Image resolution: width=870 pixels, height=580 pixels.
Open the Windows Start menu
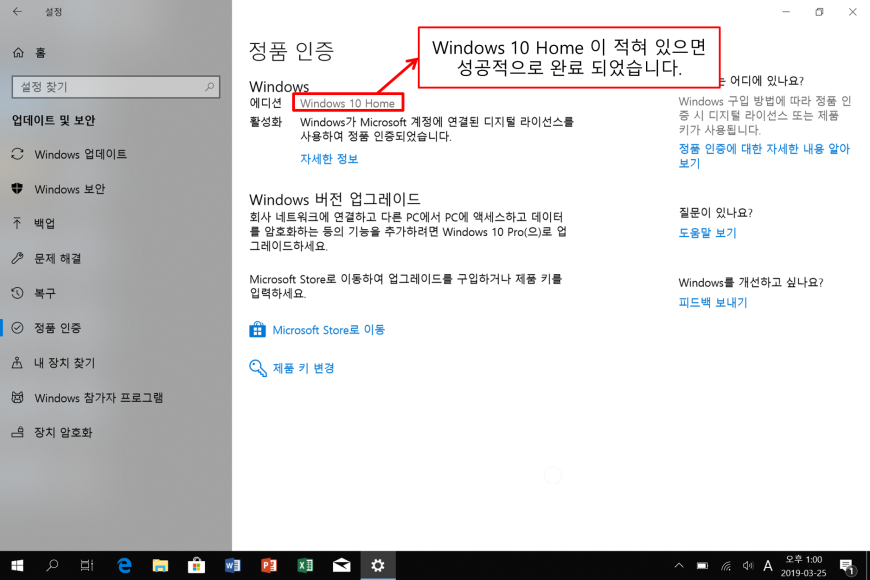click(17, 566)
